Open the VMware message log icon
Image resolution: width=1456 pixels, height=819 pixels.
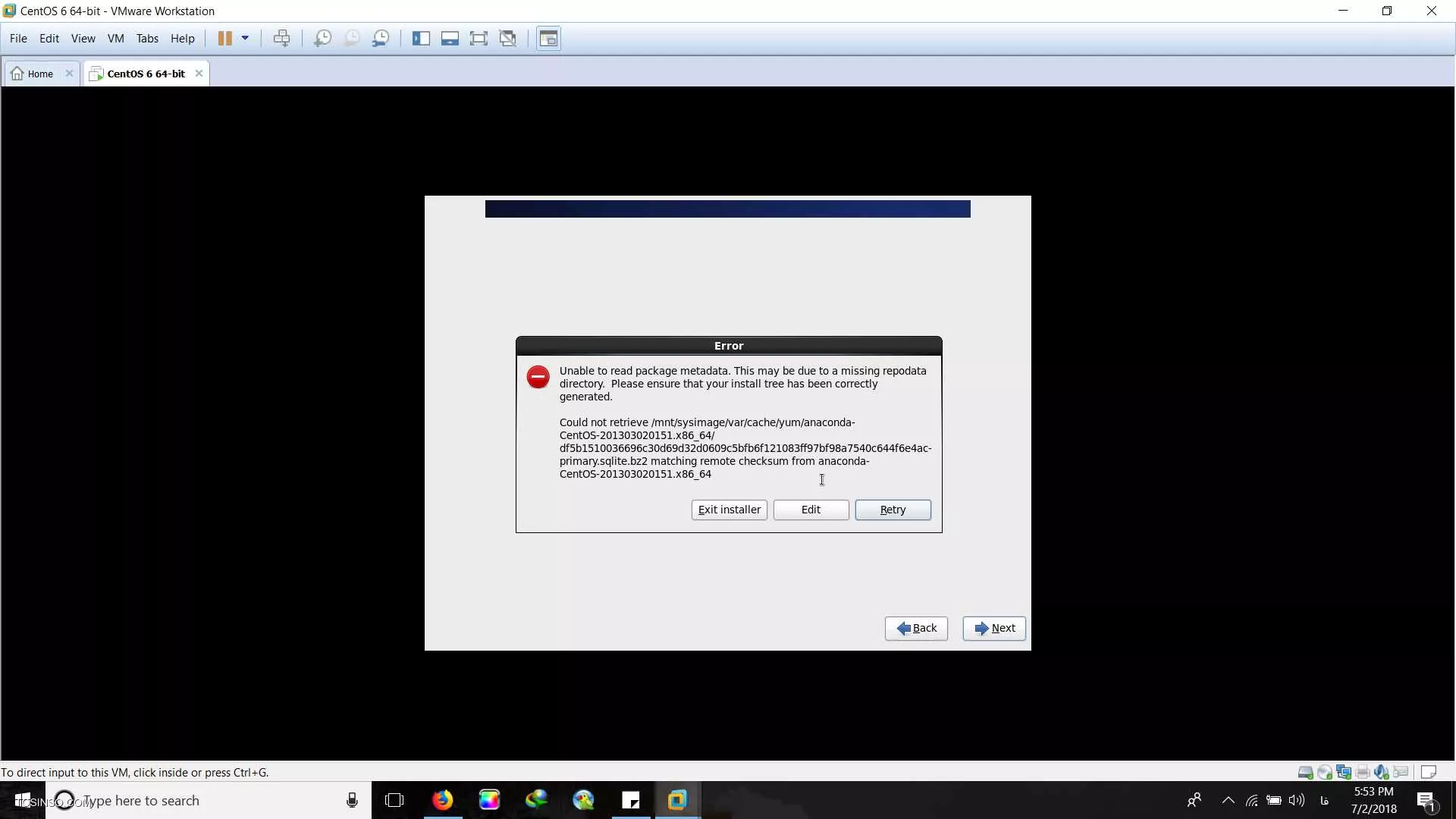1429,772
